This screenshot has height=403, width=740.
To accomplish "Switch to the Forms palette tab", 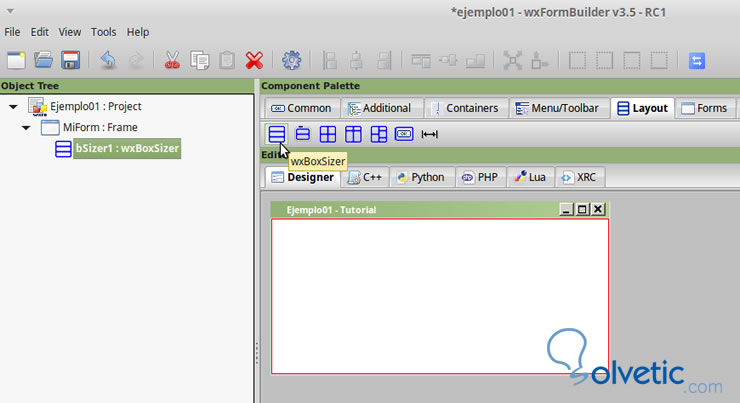I will point(705,108).
